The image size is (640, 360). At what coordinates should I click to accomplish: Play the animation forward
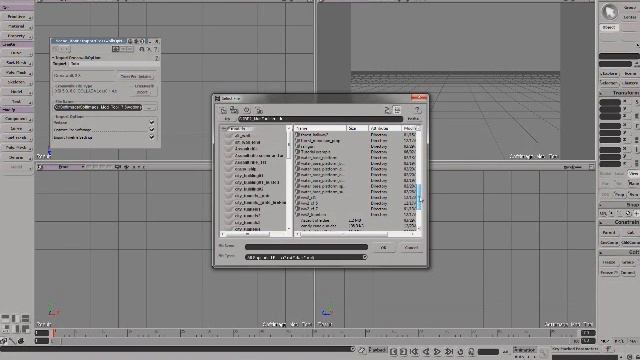pyautogui.click(x=437, y=351)
